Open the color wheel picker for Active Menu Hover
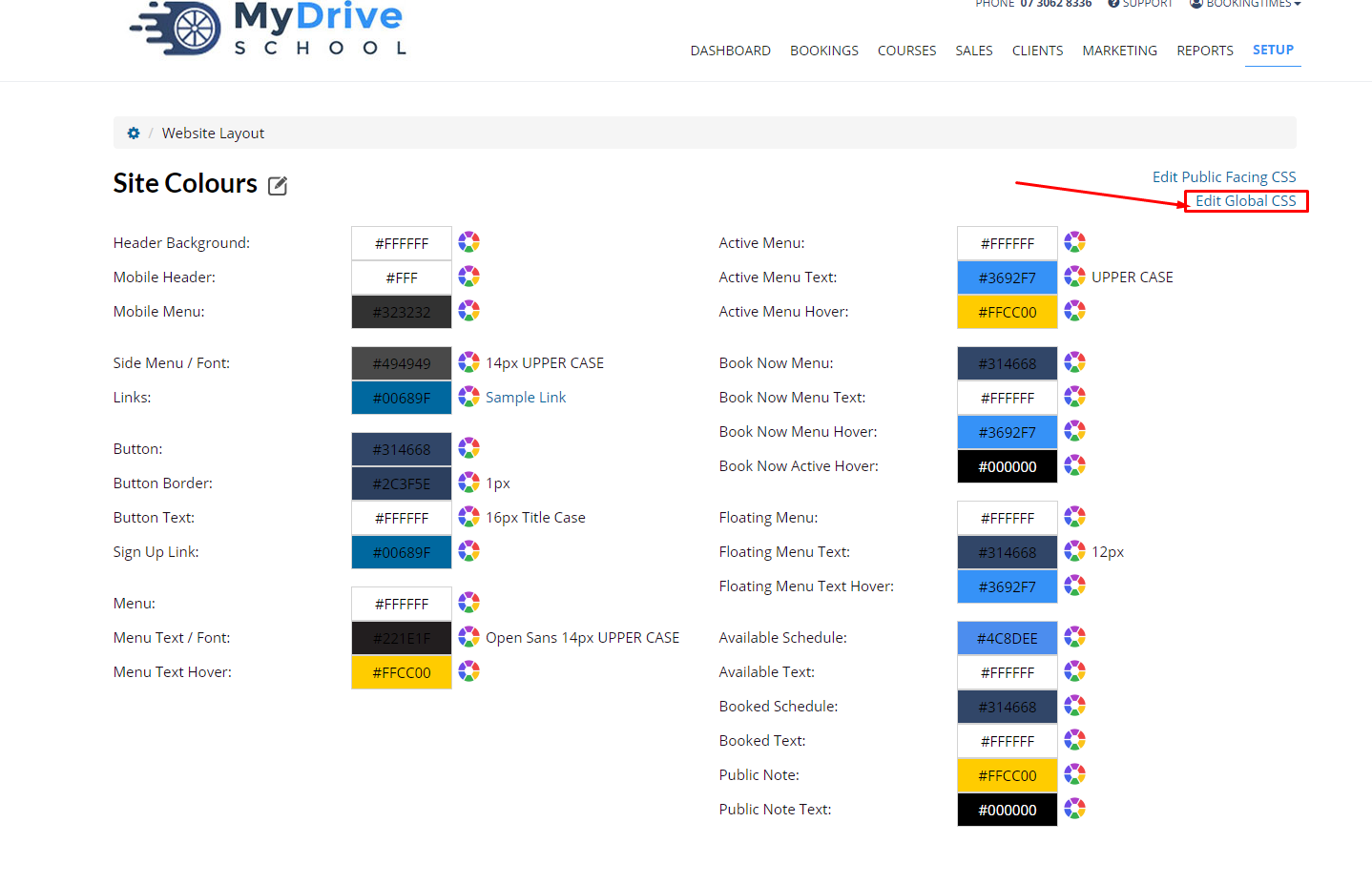1372x884 pixels. [1074, 311]
